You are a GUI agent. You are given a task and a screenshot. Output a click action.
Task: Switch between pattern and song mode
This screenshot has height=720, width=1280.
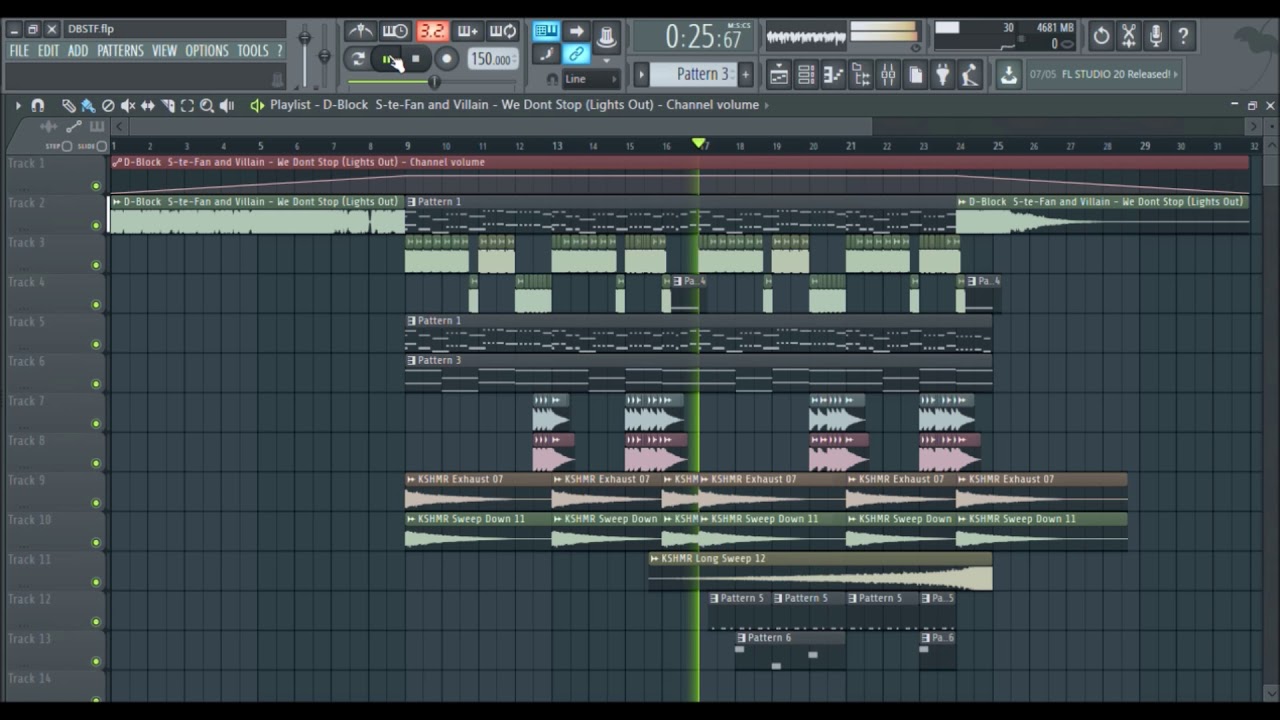[358, 59]
